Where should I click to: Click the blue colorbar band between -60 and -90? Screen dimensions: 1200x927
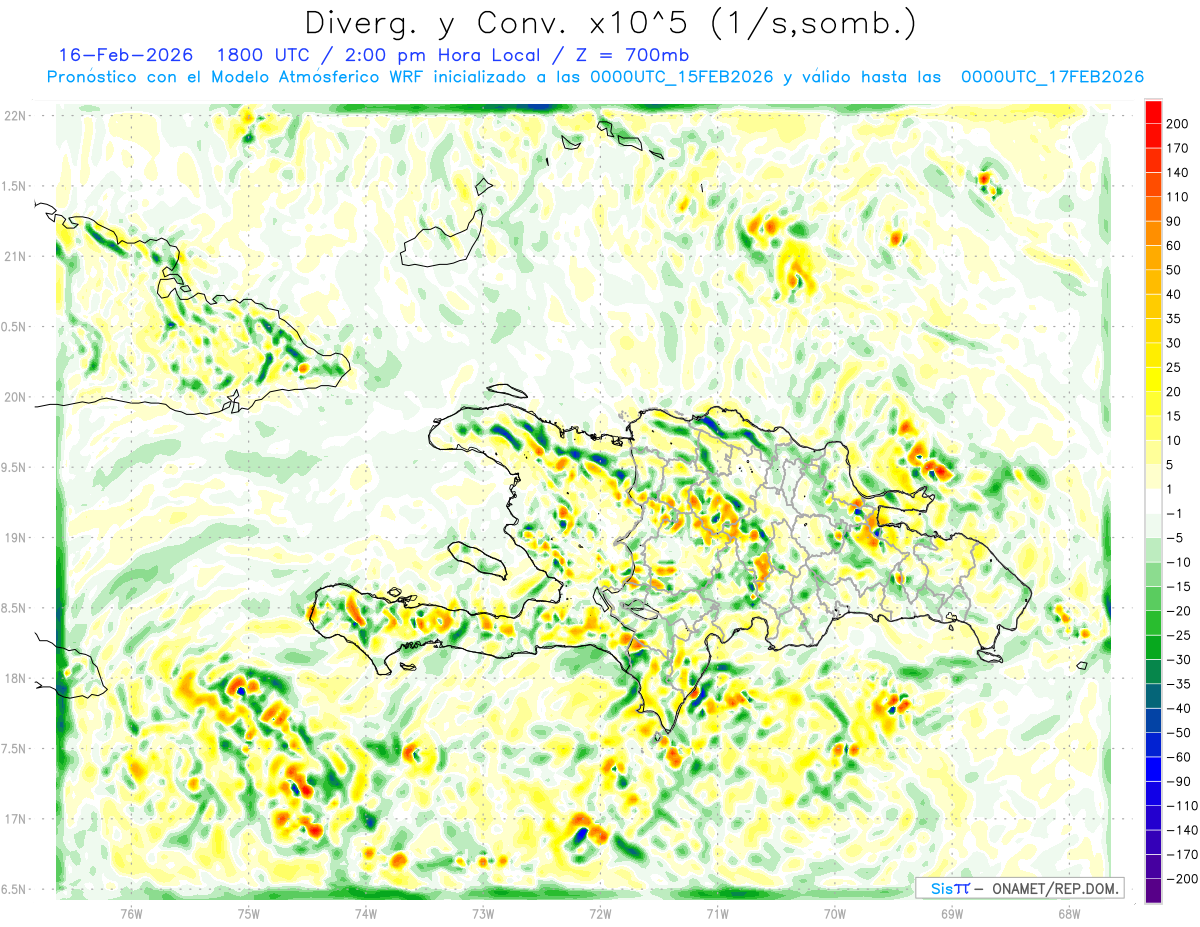pyautogui.click(x=1153, y=769)
